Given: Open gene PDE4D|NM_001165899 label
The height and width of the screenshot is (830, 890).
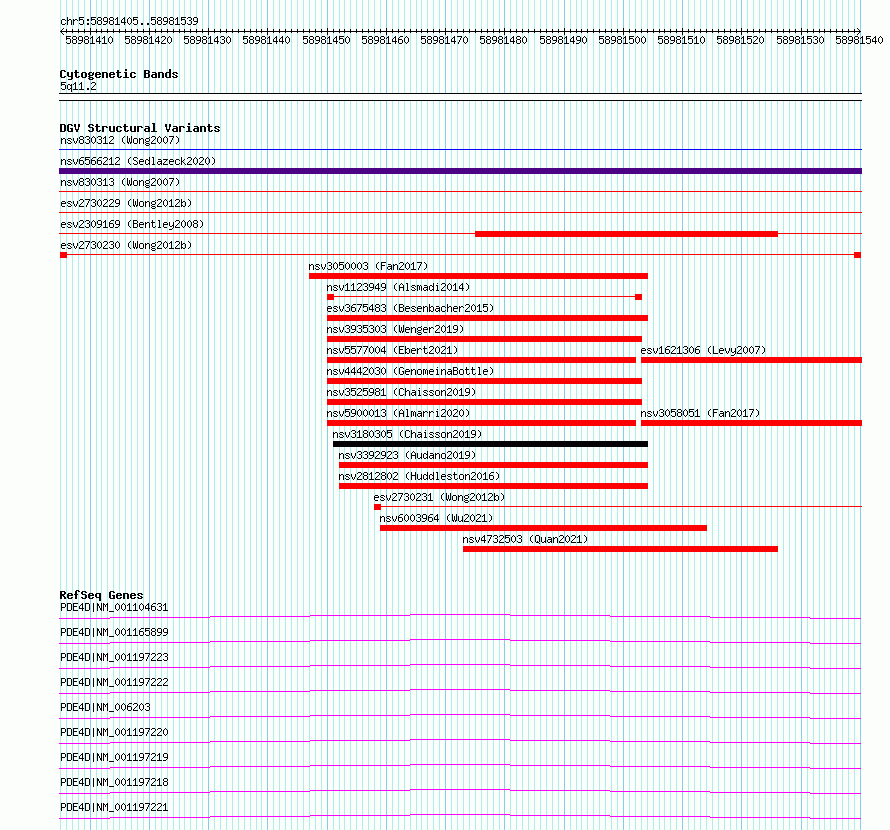Looking at the screenshot, I should (114, 632).
